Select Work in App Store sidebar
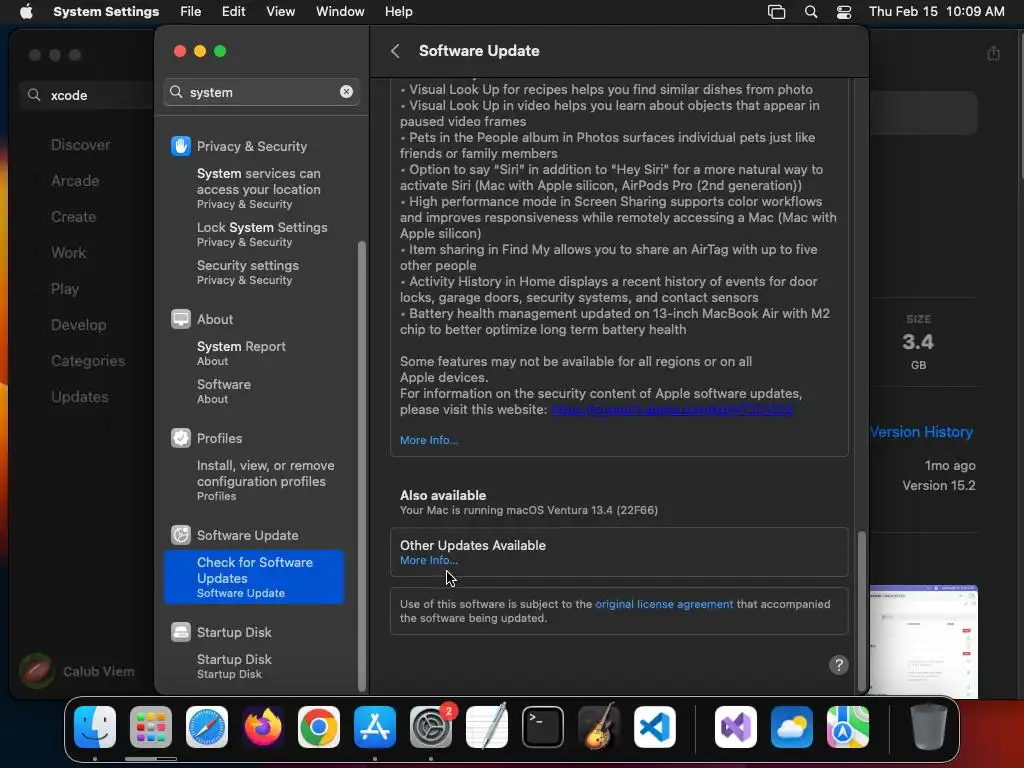Viewport: 1024px width, 768px height. [x=69, y=253]
